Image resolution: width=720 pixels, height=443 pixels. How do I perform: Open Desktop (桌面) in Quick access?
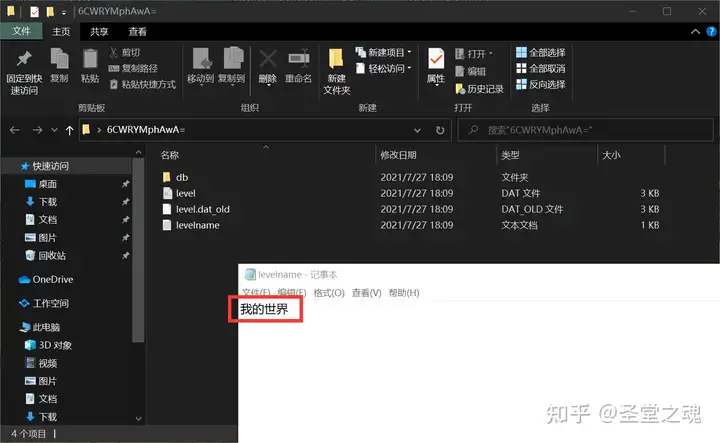47,184
